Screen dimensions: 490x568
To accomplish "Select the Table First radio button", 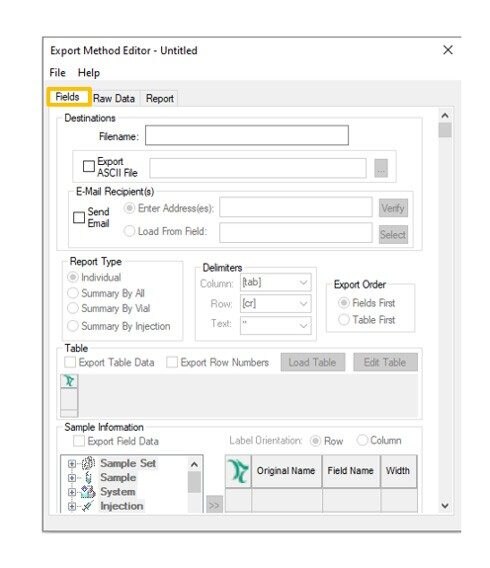I will (x=344, y=320).
